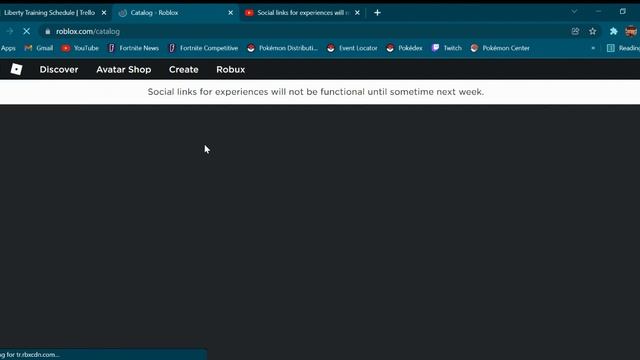Close the Liberty Training Schedule tab
The height and width of the screenshot is (360, 640).
104,13
